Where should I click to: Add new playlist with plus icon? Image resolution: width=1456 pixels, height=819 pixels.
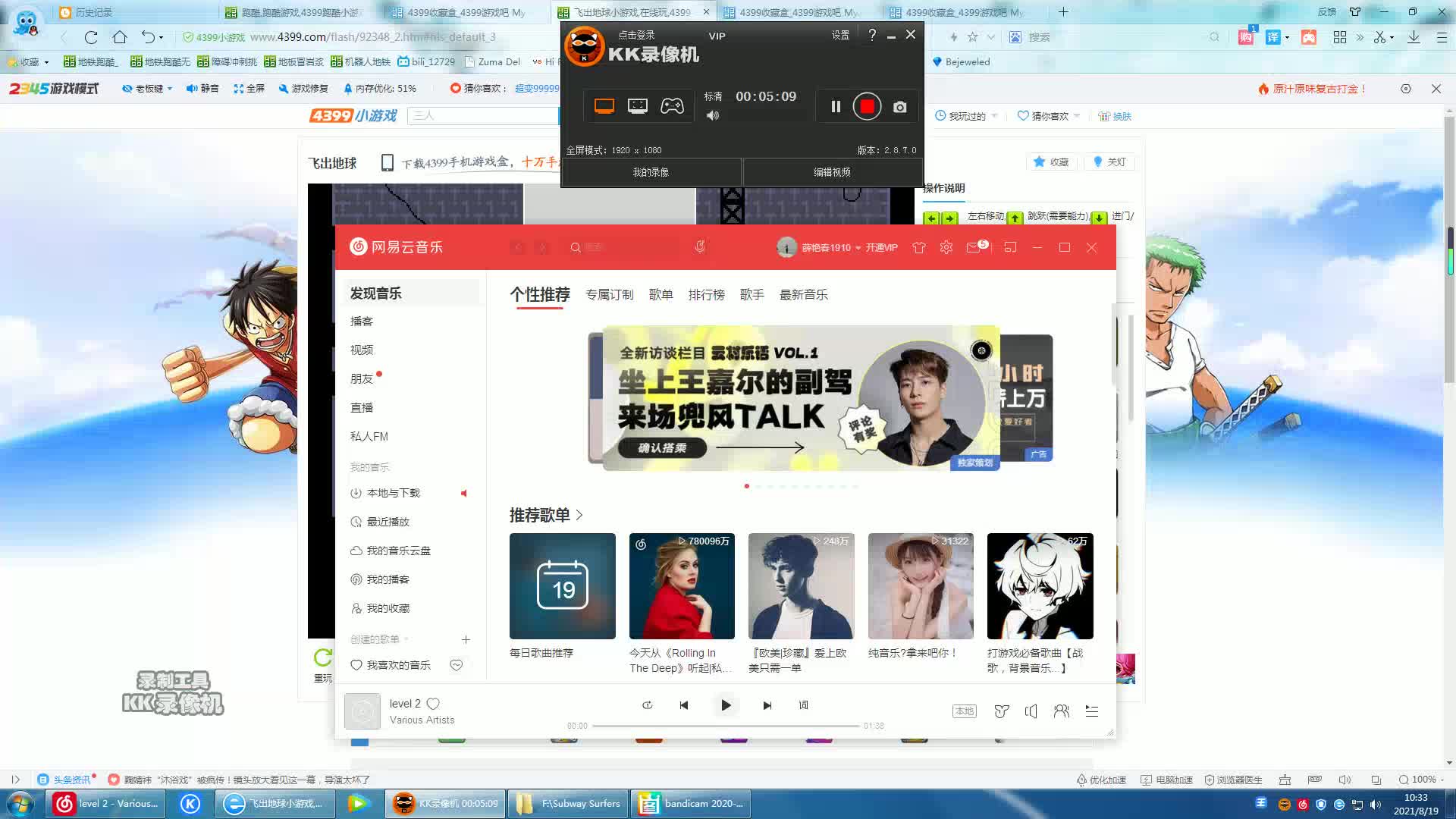466,639
